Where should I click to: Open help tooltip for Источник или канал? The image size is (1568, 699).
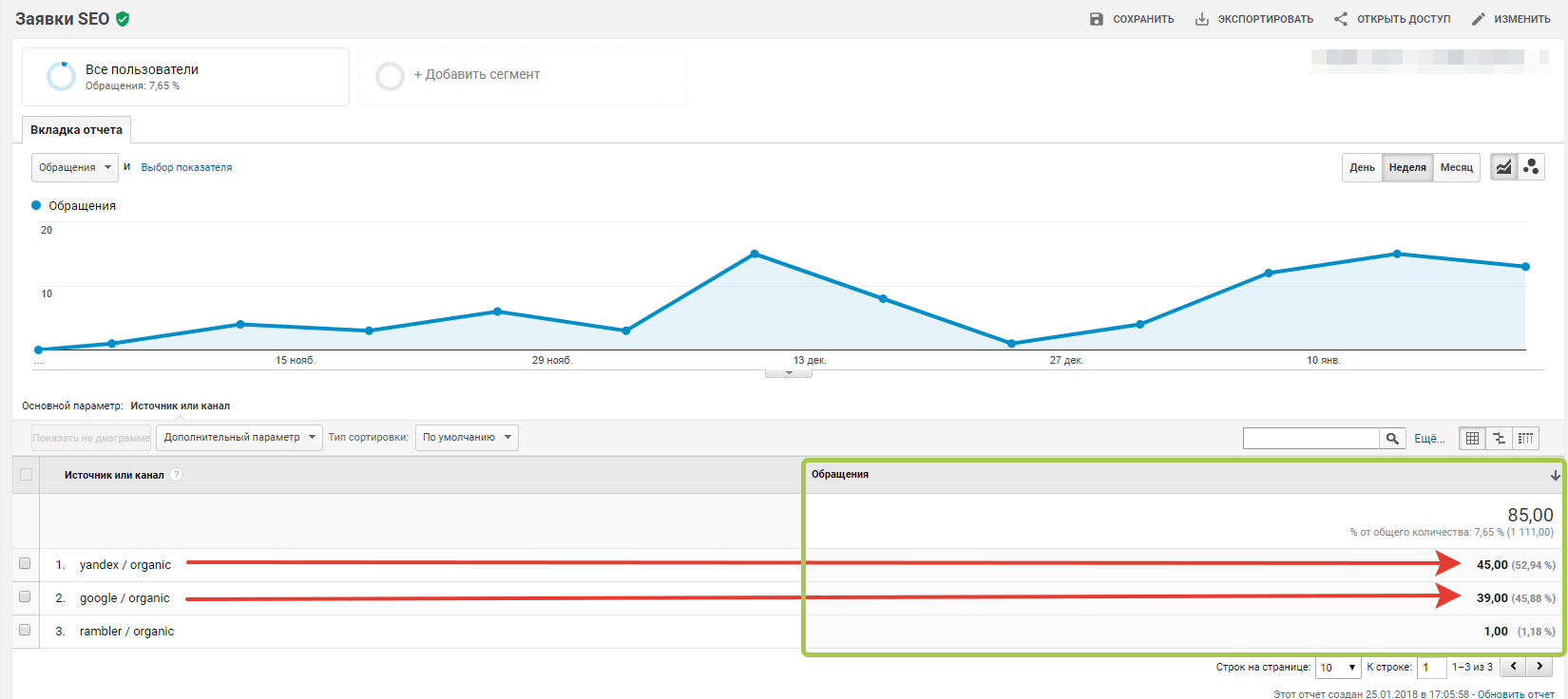(176, 475)
